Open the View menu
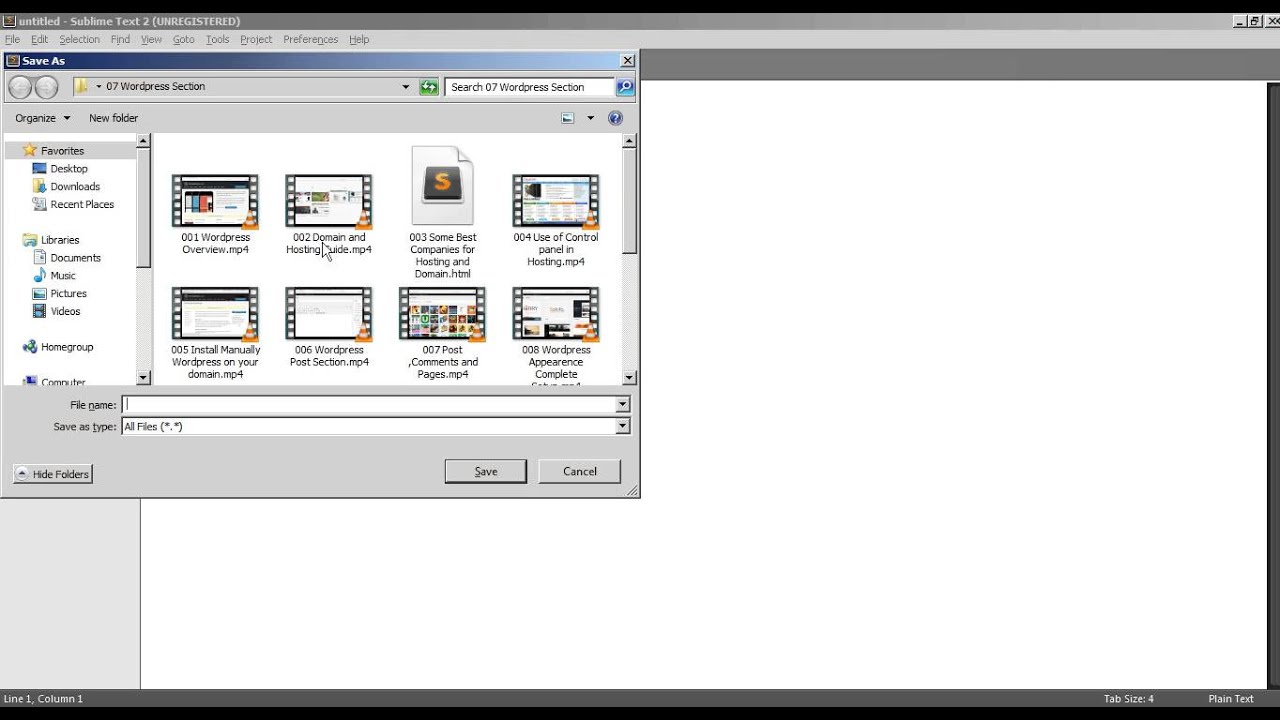This screenshot has width=1280, height=720. [x=151, y=39]
